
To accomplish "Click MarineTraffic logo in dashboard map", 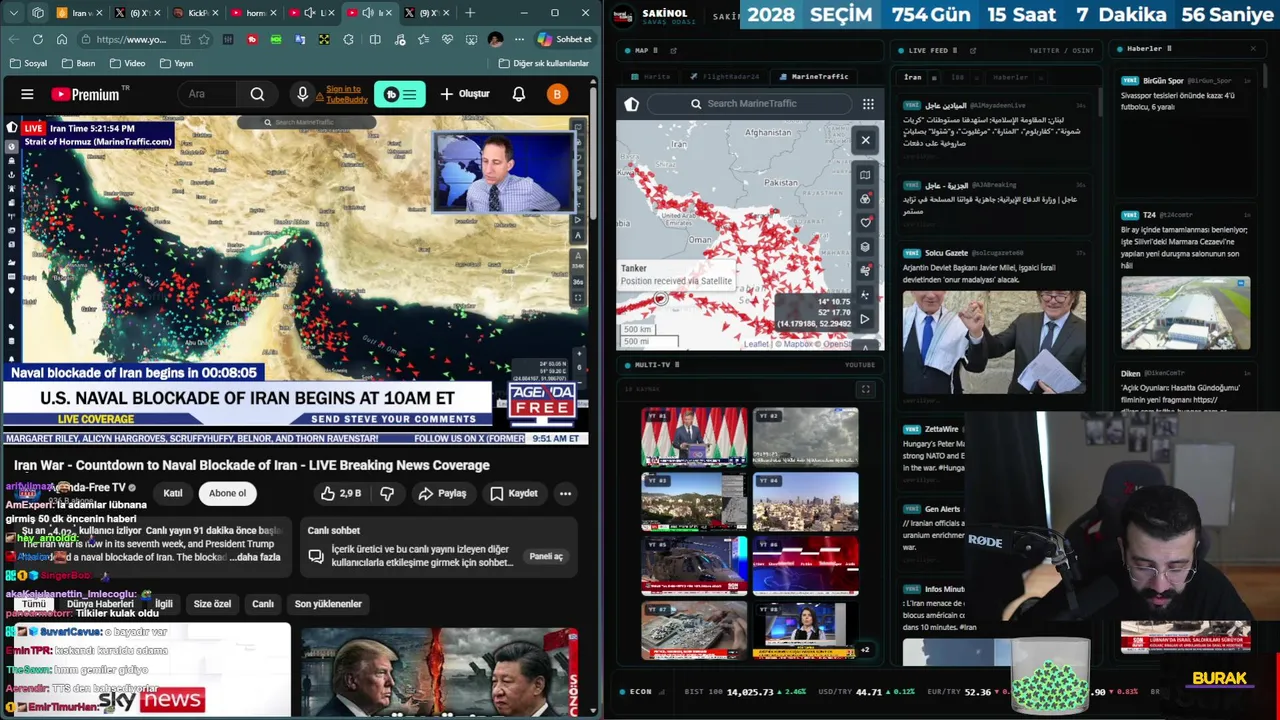I will [631, 104].
